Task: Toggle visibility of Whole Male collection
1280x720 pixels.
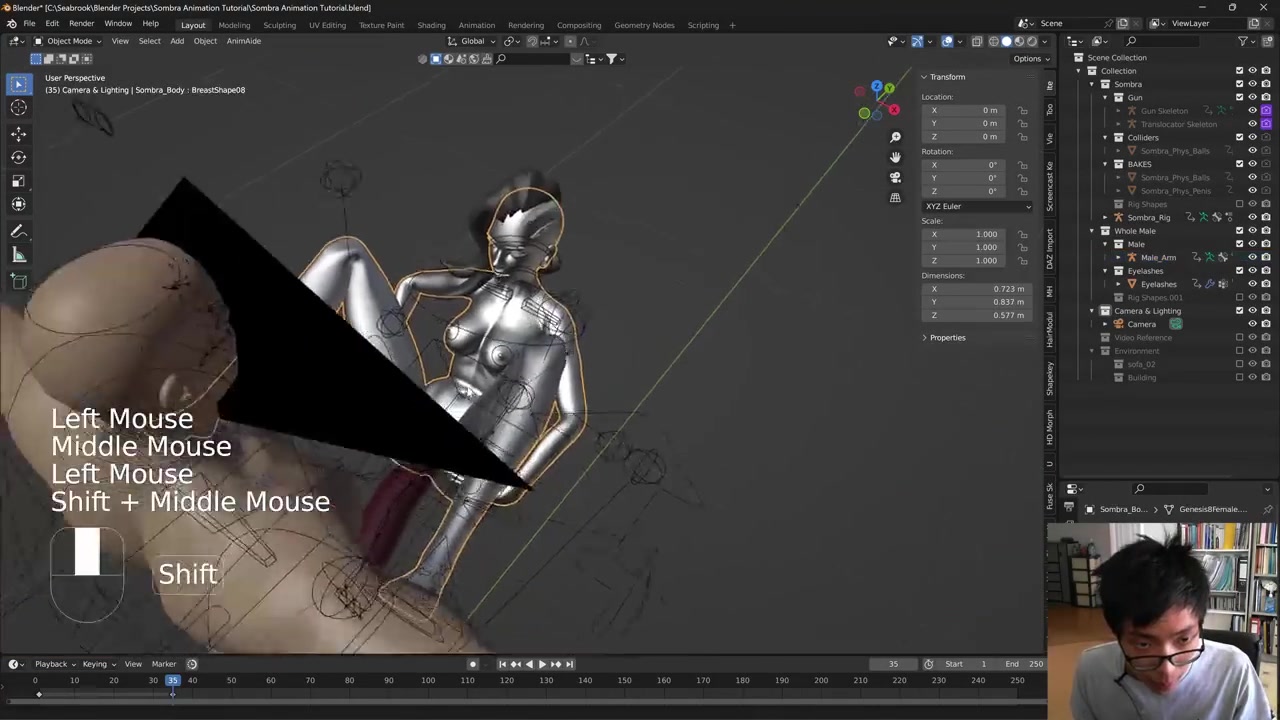Action: (x=1252, y=231)
